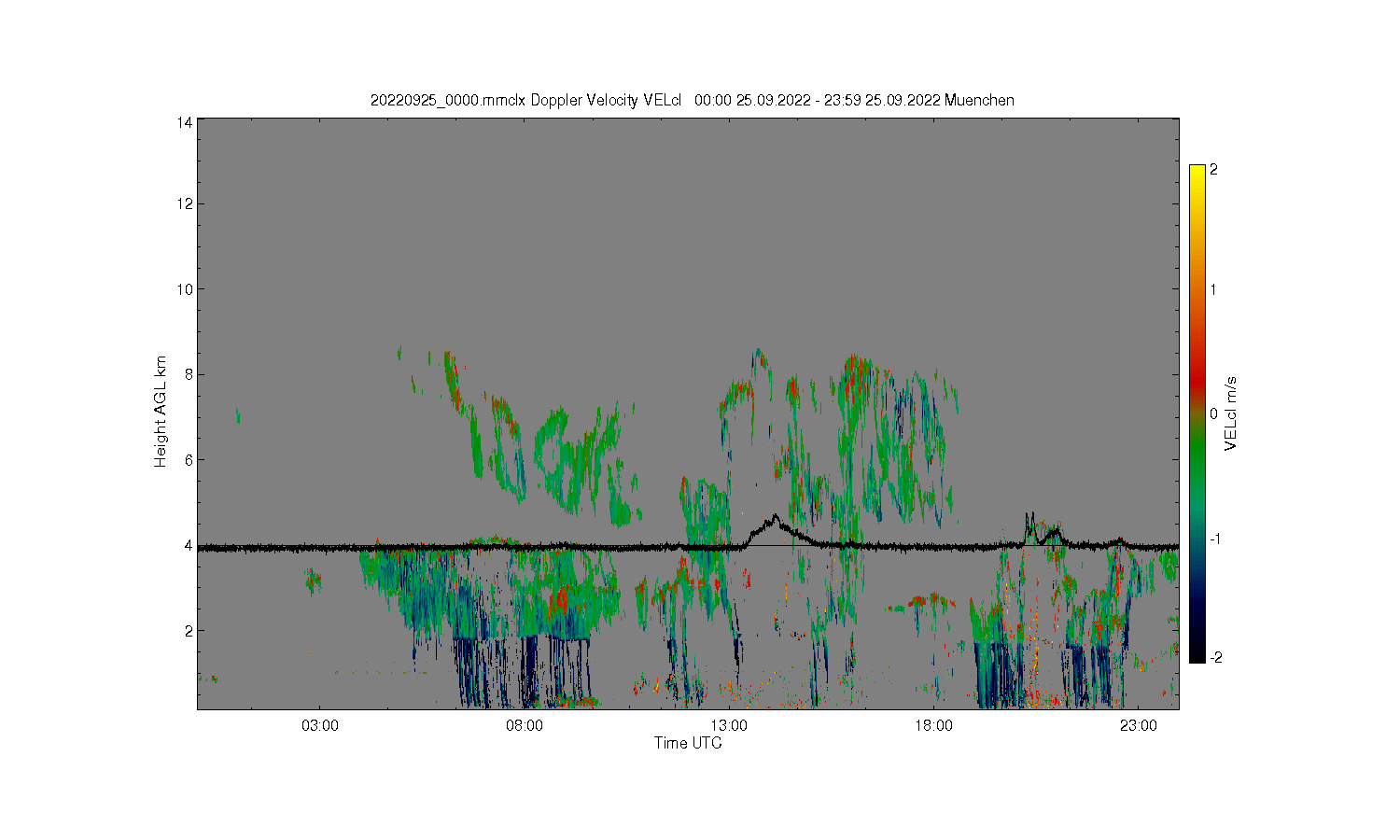The width and height of the screenshot is (1400, 840).
Task: Click the date range '00:00 25.09.2022' in the title
Action: tap(752, 100)
